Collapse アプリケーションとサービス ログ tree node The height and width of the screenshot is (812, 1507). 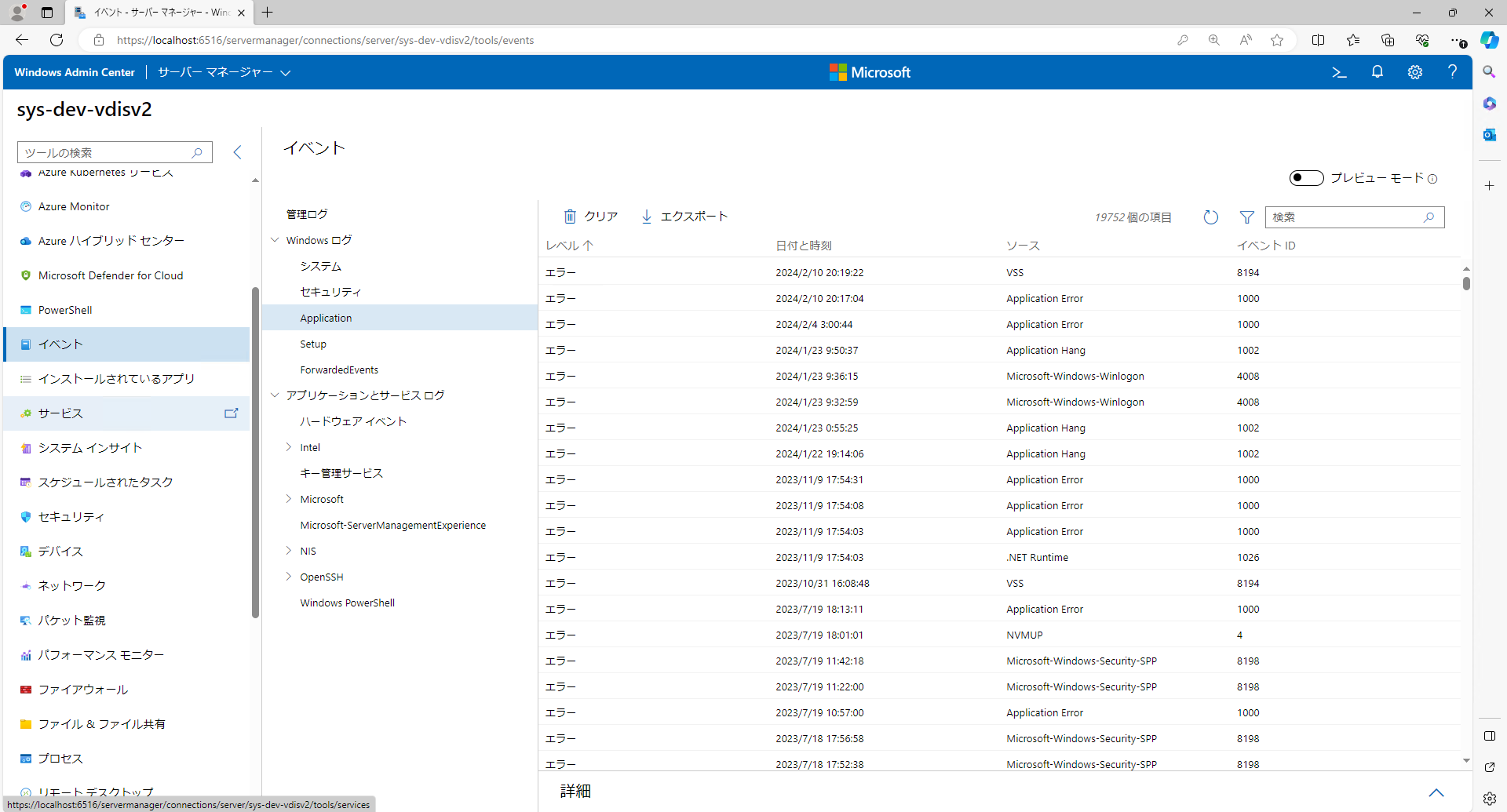(x=275, y=395)
